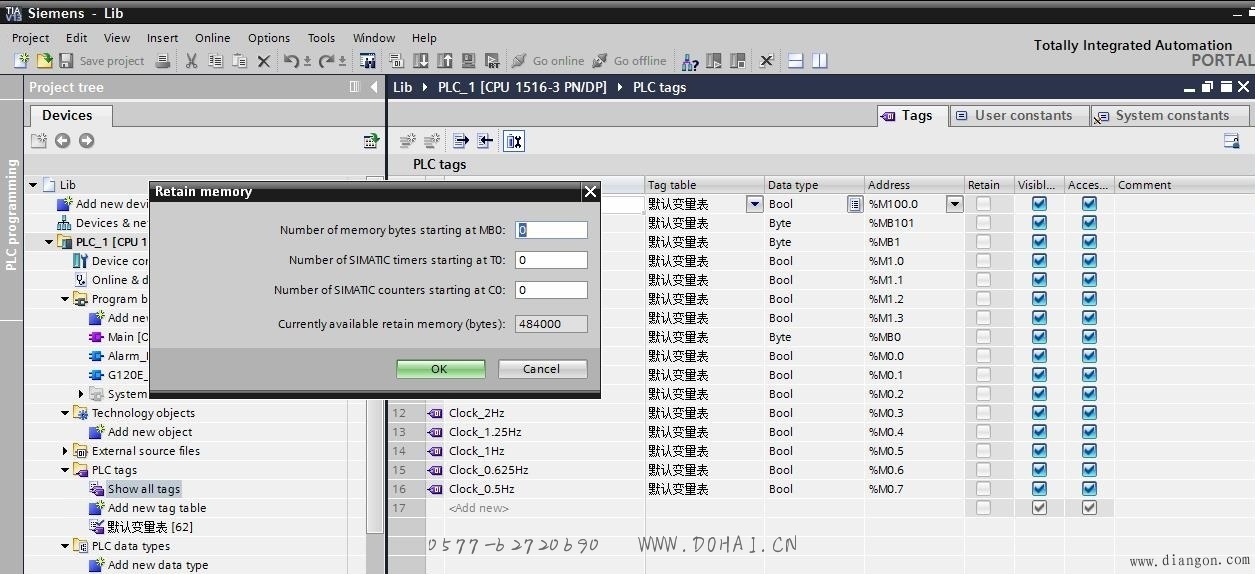Open the Online menu
The height and width of the screenshot is (574, 1255).
212,38
